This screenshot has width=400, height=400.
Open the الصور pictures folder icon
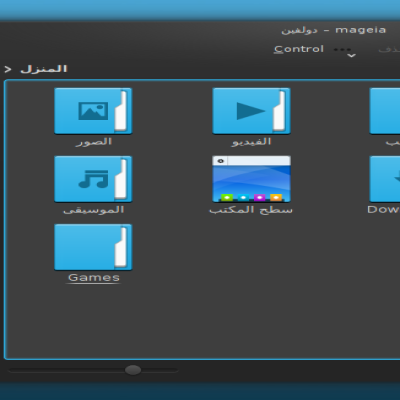tap(93, 111)
